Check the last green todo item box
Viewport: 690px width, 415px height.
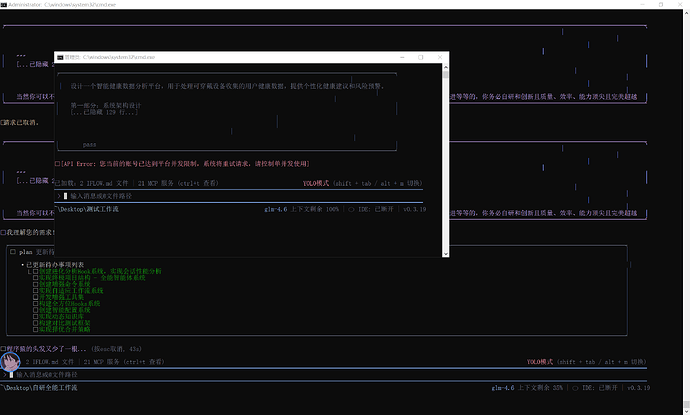pyautogui.click(x=36, y=328)
